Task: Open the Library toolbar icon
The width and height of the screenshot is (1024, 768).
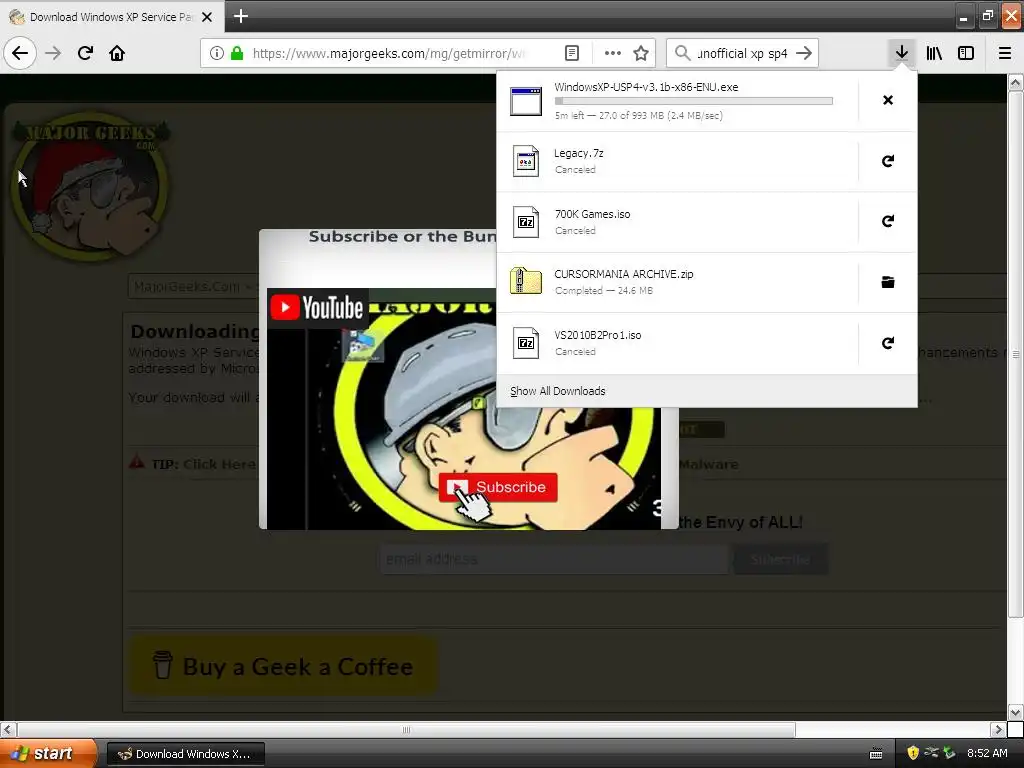Action: click(x=934, y=53)
